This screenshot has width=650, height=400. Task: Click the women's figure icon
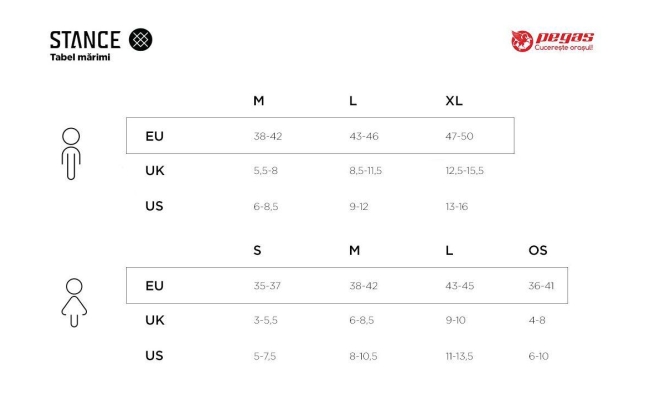[x=74, y=303]
